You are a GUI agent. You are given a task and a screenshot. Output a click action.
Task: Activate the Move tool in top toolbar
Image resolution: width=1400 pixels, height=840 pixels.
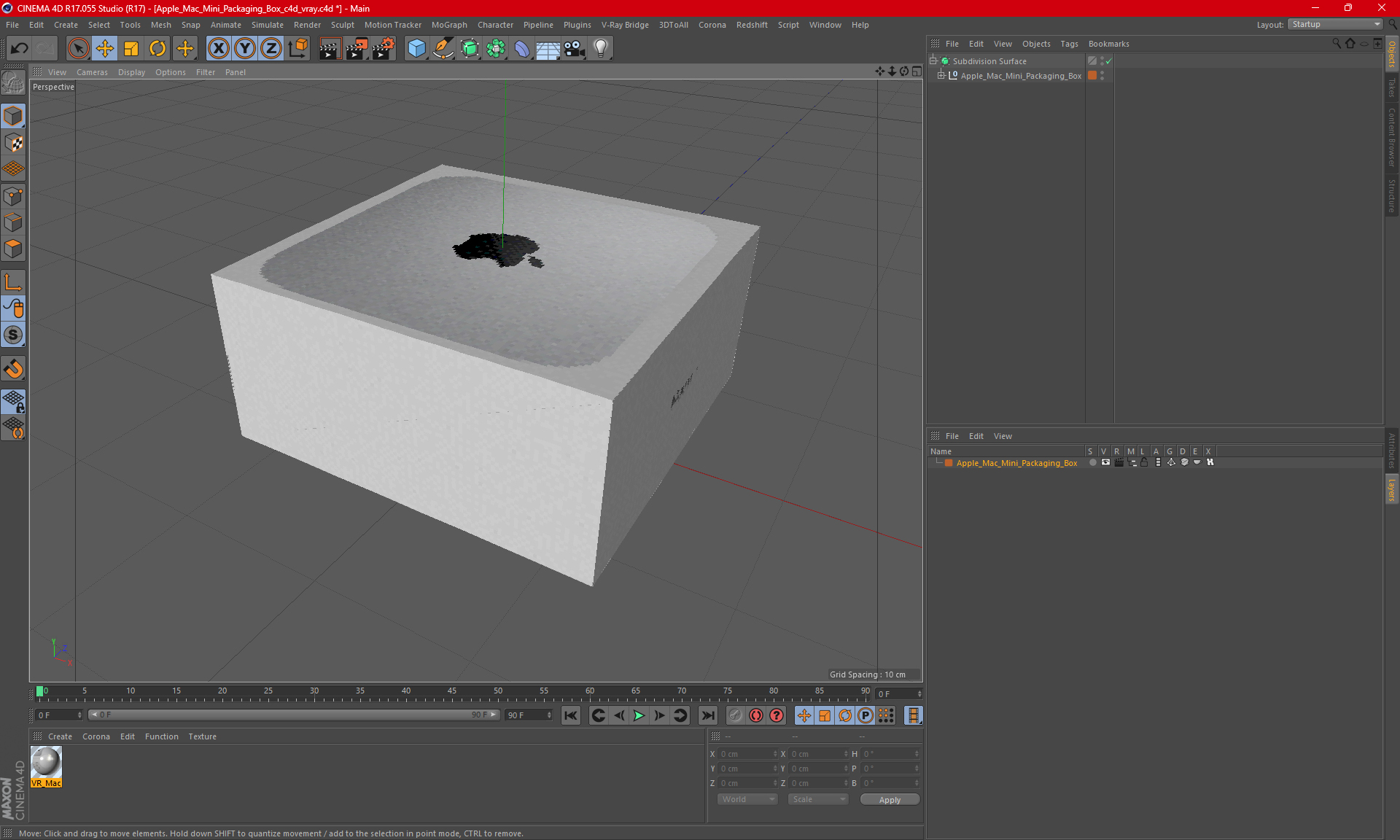105,48
